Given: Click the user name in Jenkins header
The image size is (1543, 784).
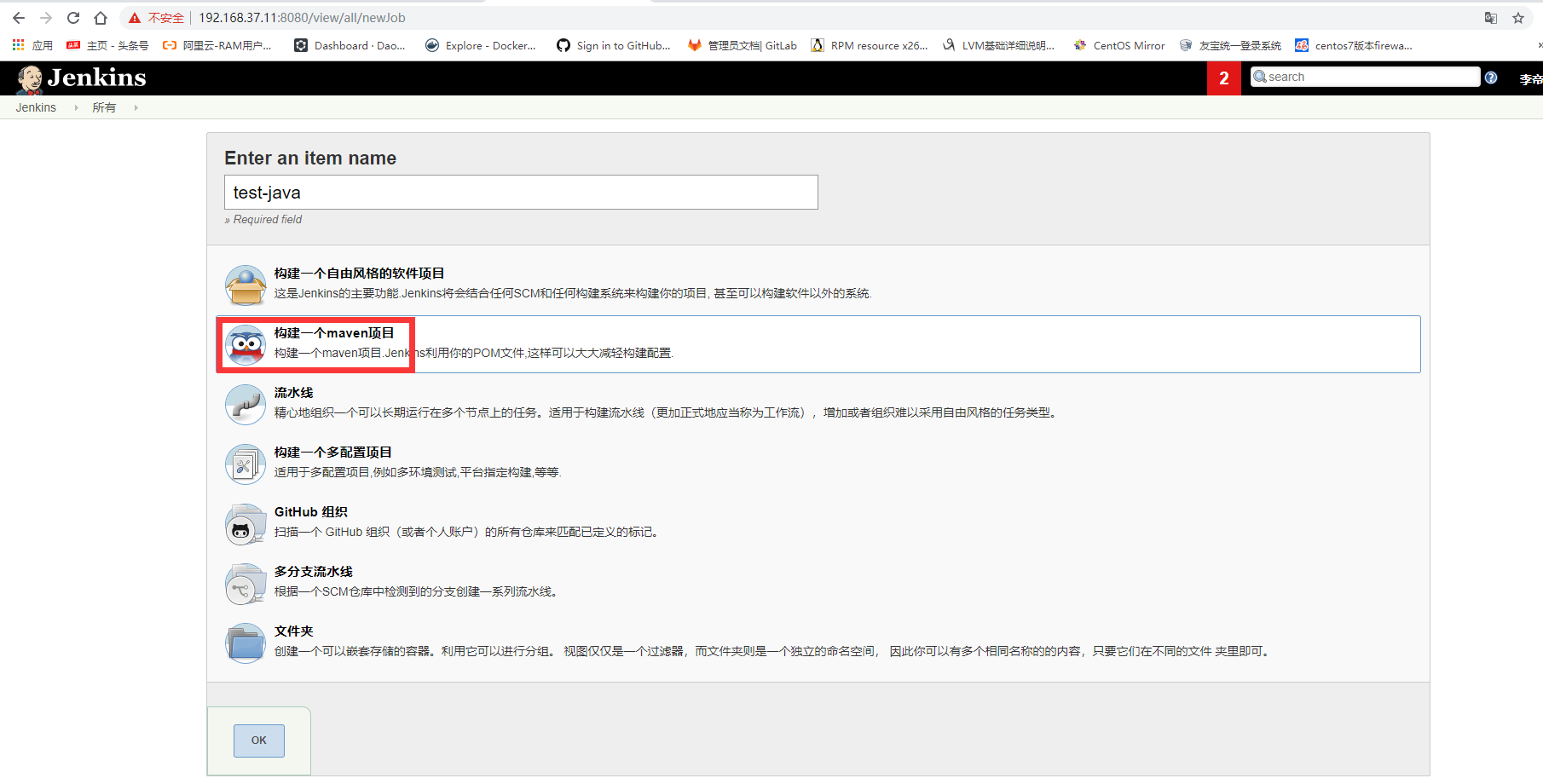Looking at the screenshot, I should click(1531, 79).
